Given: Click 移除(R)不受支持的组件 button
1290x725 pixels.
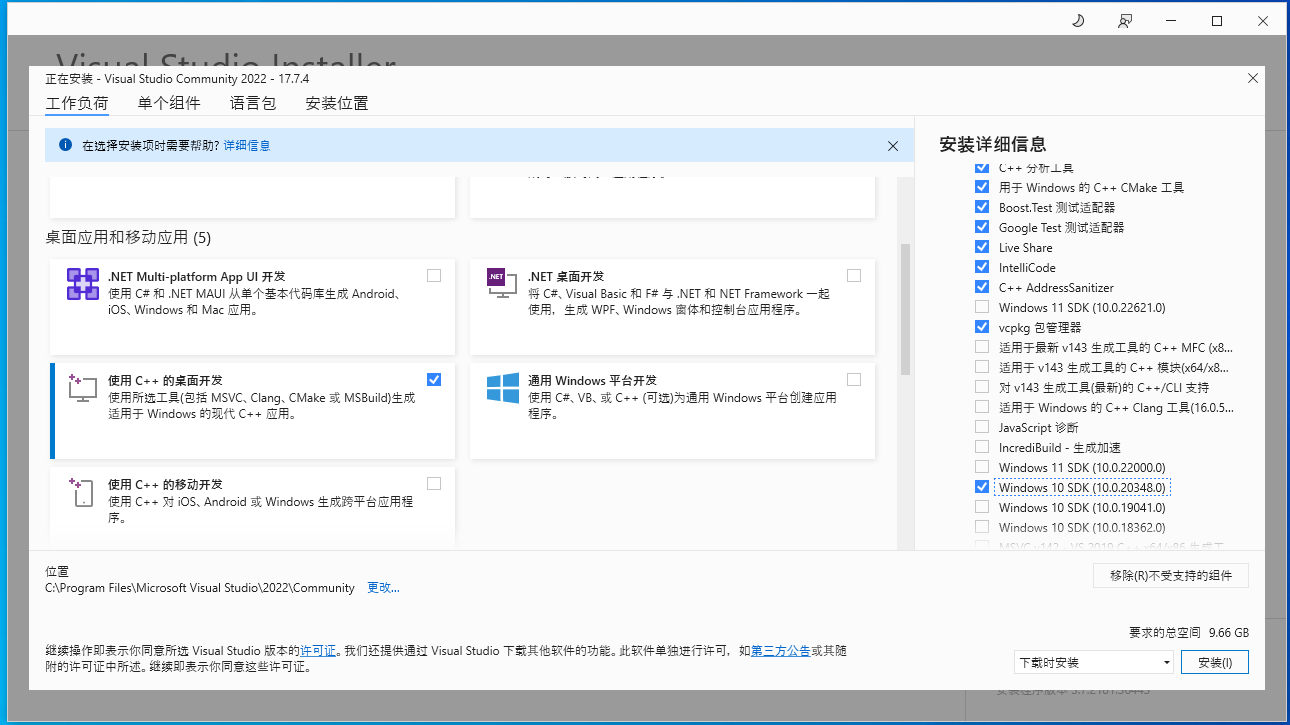Looking at the screenshot, I should tap(1171, 575).
